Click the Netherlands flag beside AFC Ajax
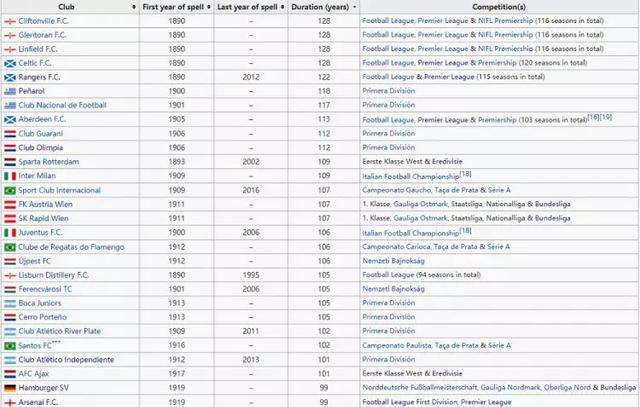 pyautogui.click(x=10, y=374)
